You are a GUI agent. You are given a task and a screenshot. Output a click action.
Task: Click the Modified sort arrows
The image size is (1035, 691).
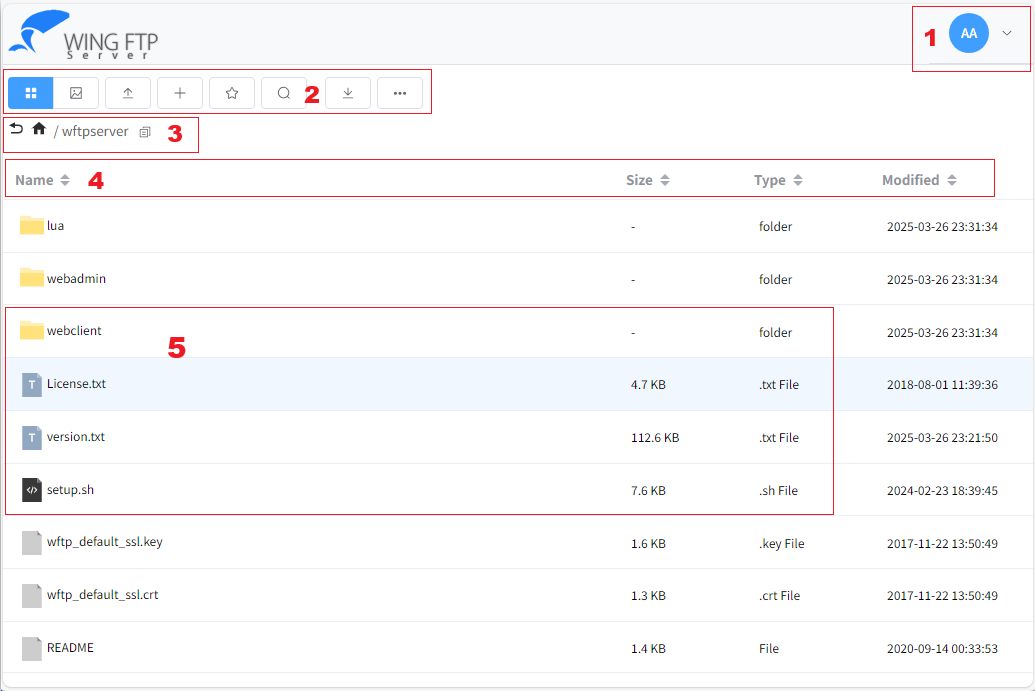952,180
